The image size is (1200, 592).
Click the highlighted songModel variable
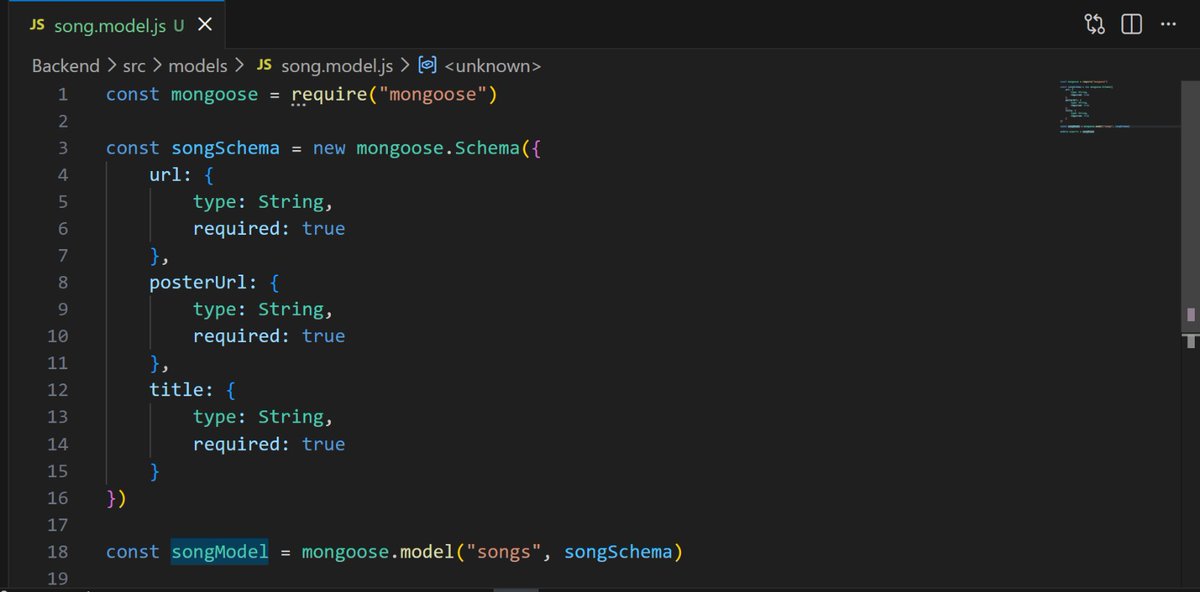coord(220,552)
